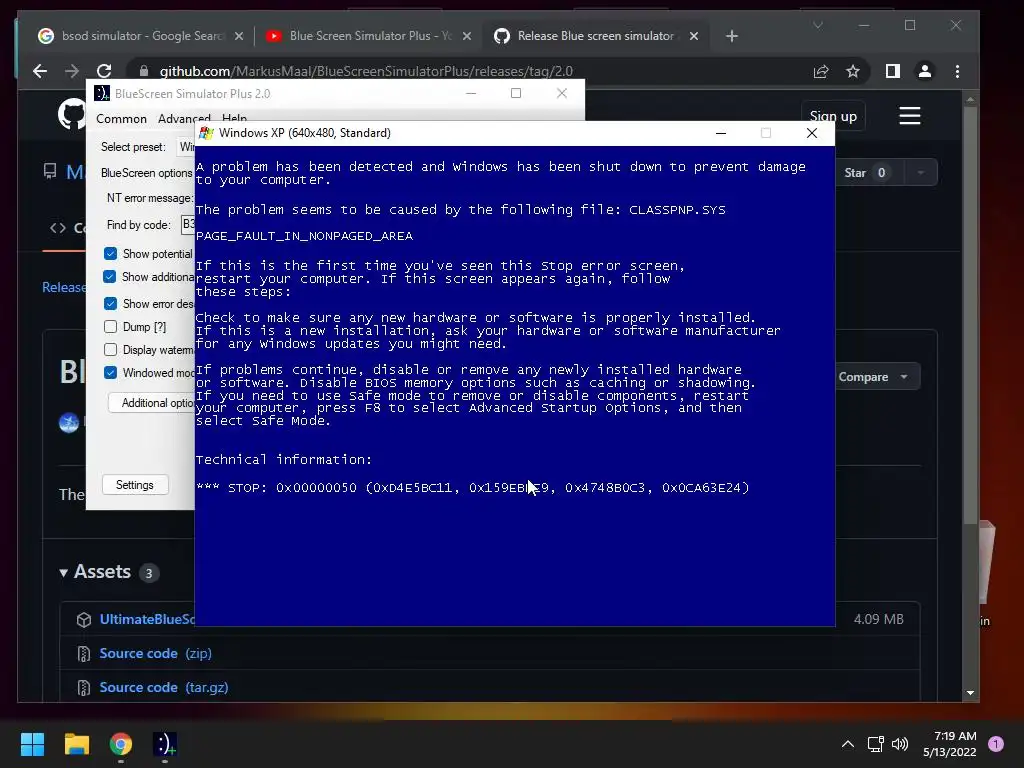The height and width of the screenshot is (768, 1024).
Task: Open a new browser tab
Action: click(x=731, y=36)
